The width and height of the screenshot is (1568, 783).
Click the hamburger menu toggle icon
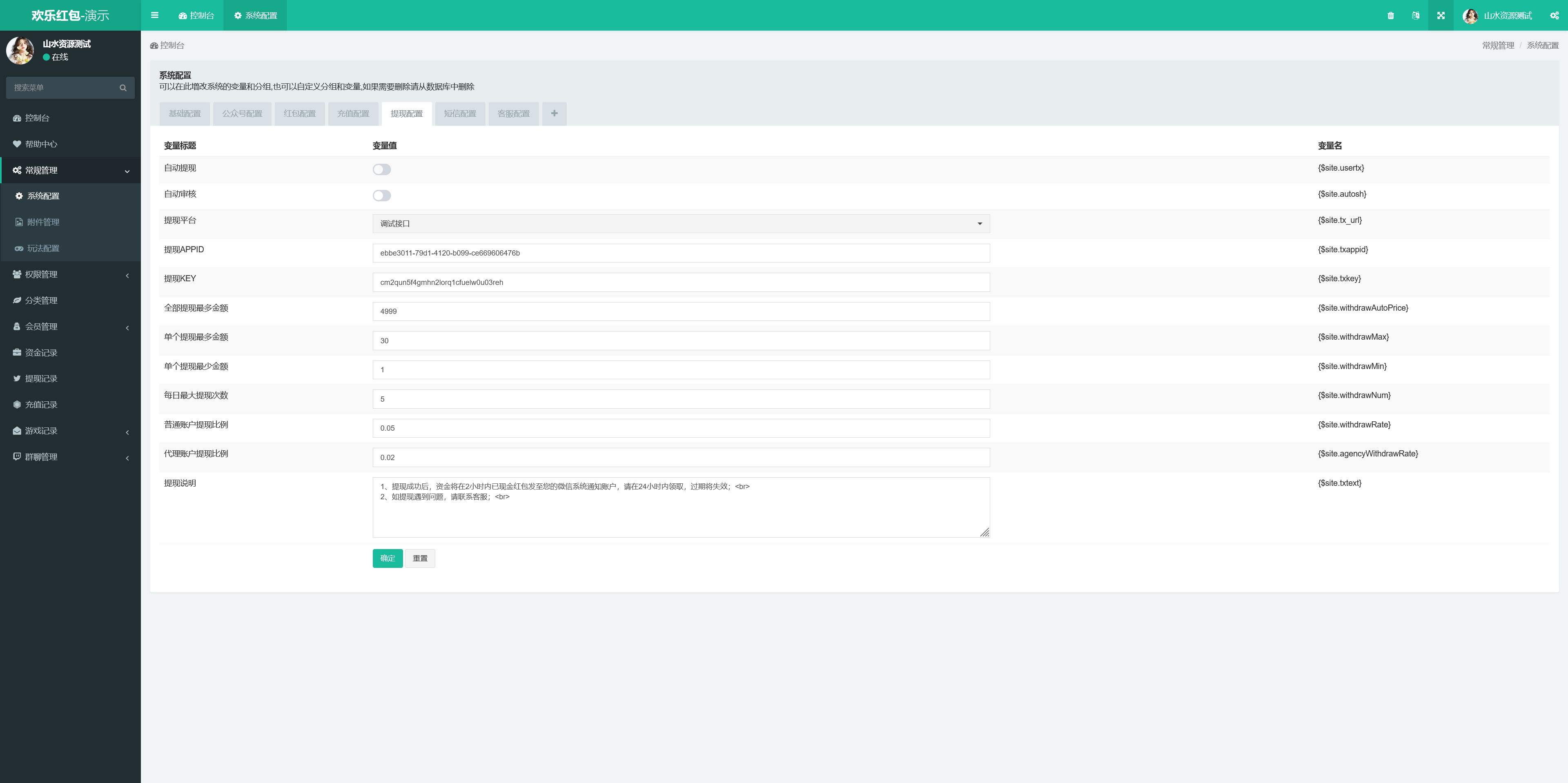pos(155,15)
